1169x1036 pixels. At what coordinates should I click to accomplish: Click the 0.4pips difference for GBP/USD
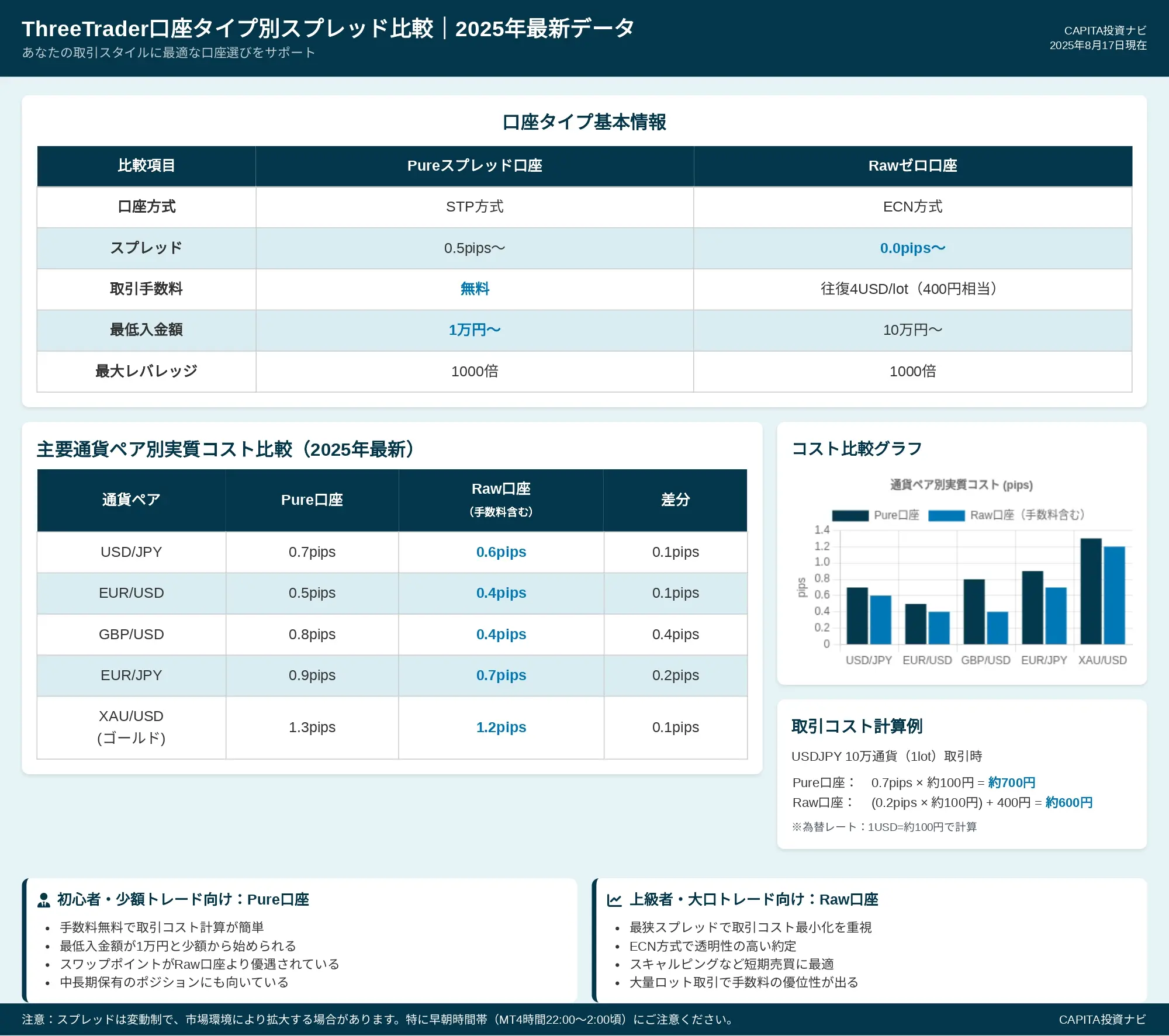pos(676,635)
